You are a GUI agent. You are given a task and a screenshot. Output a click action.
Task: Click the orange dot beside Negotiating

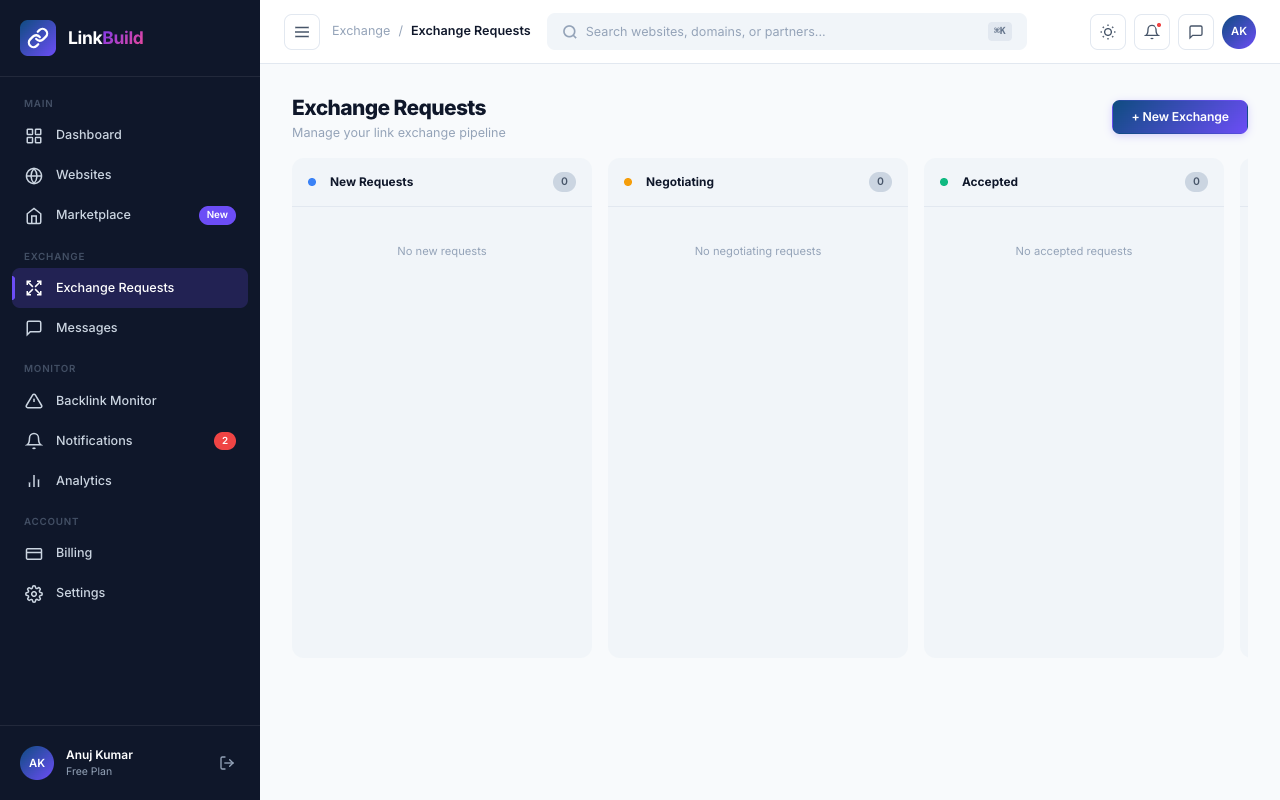[x=628, y=182]
